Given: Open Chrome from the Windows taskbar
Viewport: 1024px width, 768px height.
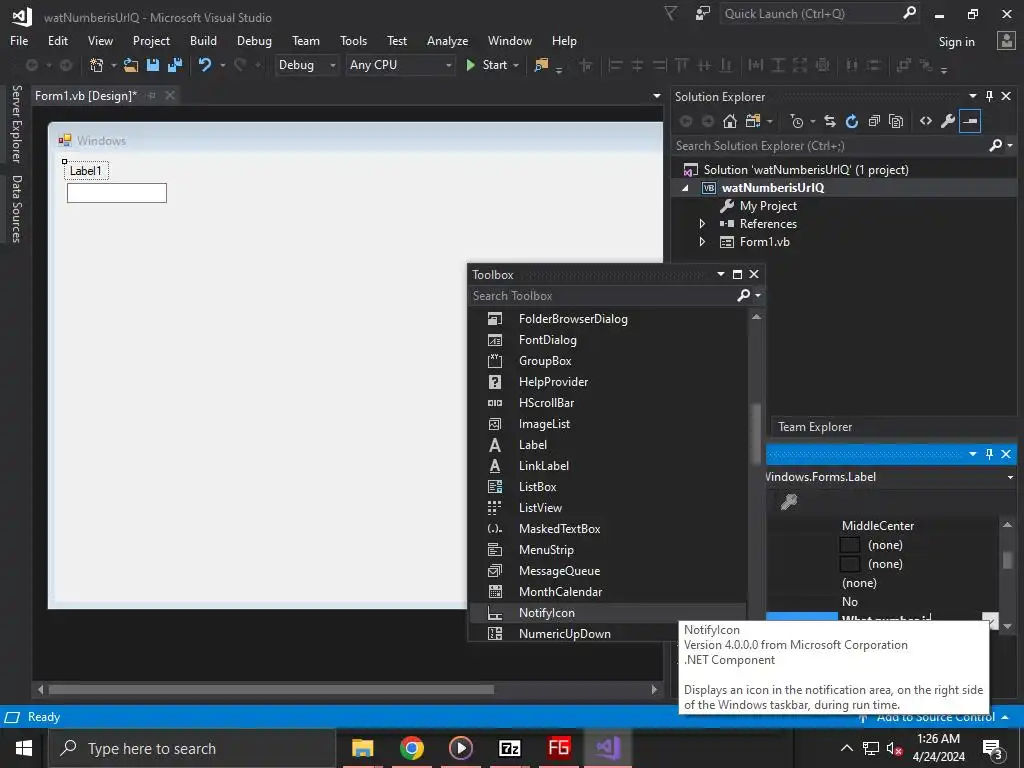Looking at the screenshot, I should pos(411,748).
